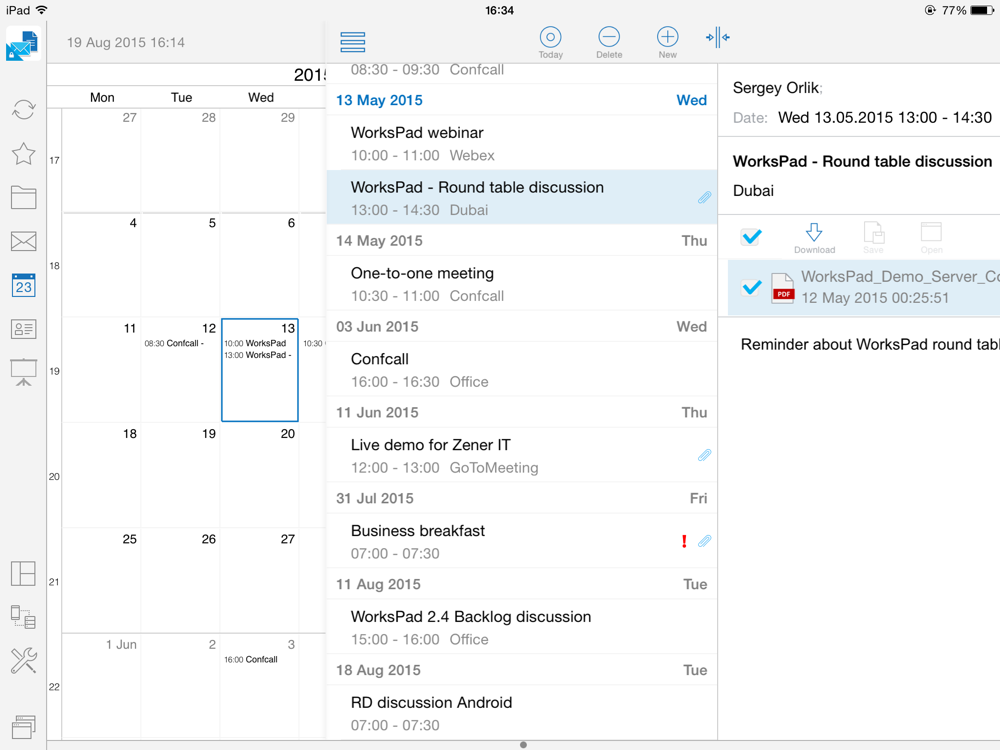Screen dimensions: 1000x750
Task: Tap the WorksPad_Demo_Server attachment file name
Action: tap(900, 276)
